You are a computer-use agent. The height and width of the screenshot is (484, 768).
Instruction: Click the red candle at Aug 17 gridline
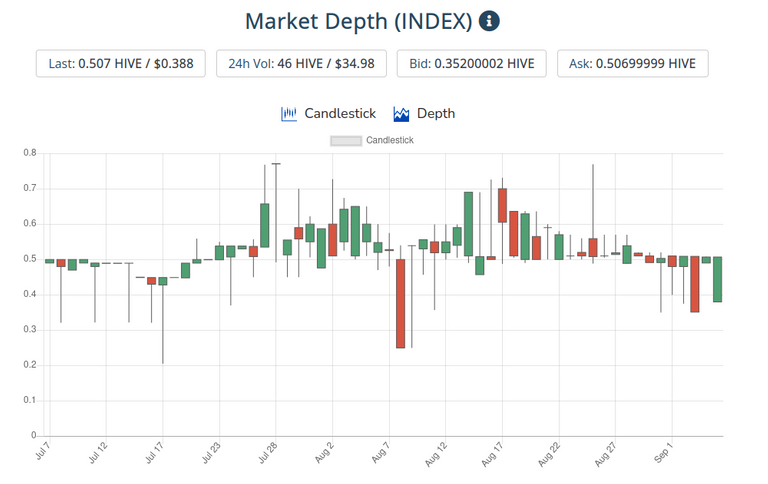tap(503, 205)
